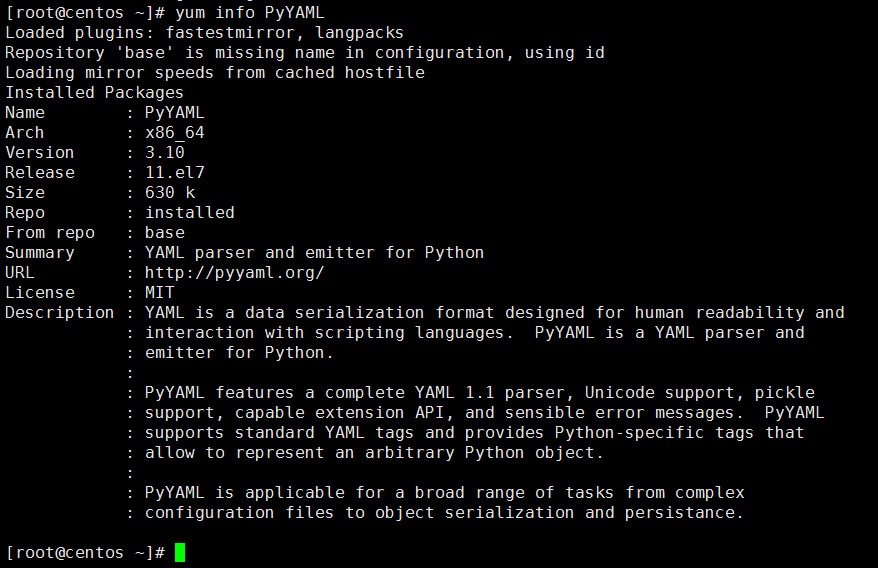878x568 pixels.
Task: Click the word 'persistance' in description
Action: (x=679, y=513)
